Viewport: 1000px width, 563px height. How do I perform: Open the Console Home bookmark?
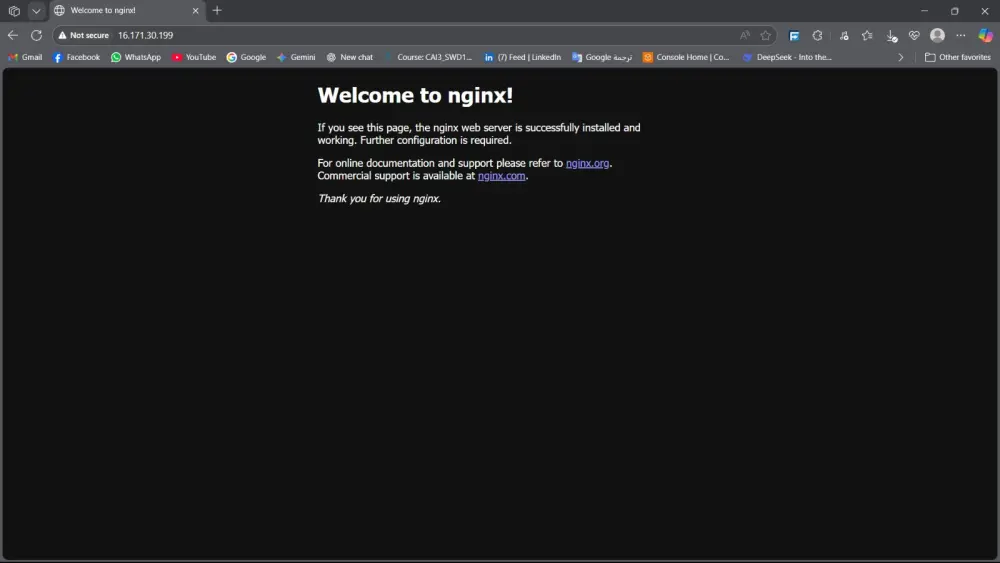[x=686, y=57]
